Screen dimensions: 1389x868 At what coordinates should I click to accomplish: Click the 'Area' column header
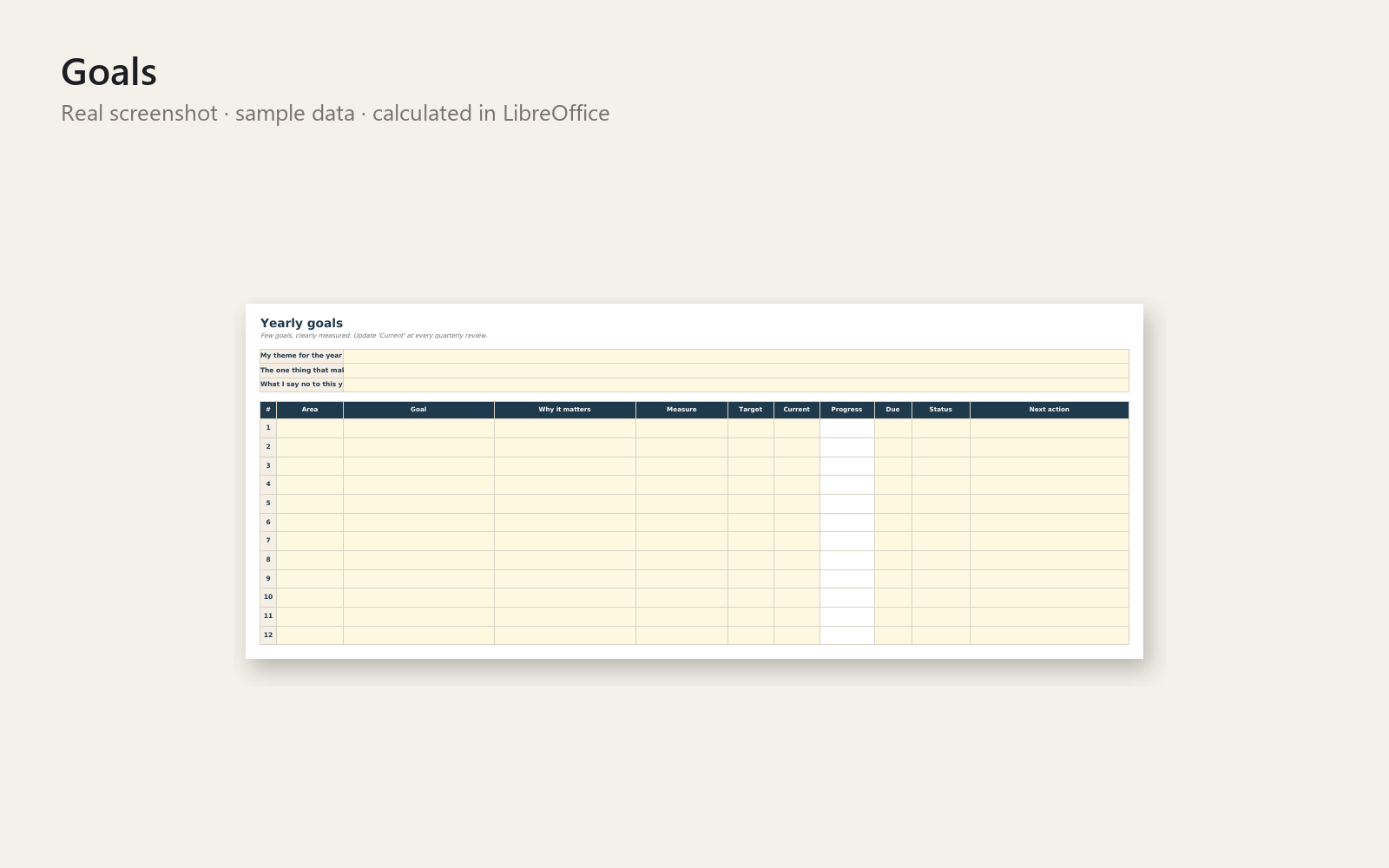click(x=310, y=410)
